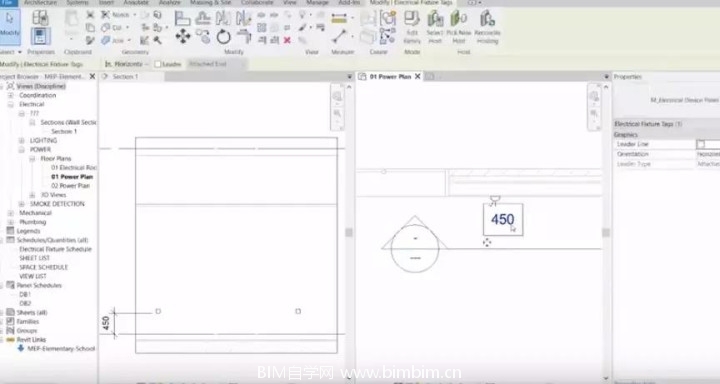Image resolution: width=720 pixels, height=384 pixels.
Task: Click the Cut to Clipboard scissors icon
Action: click(90, 15)
